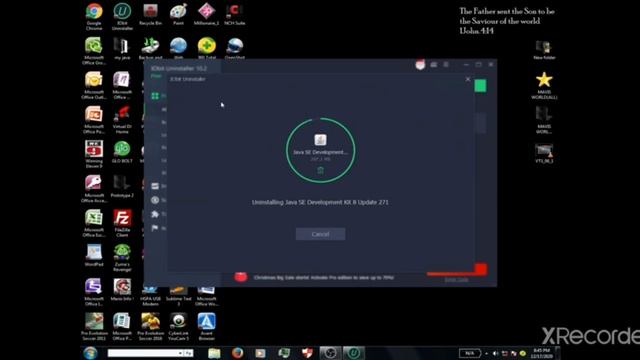Click the Christmas Big Sale promo text
The width and height of the screenshot is (640, 360).
324,278
